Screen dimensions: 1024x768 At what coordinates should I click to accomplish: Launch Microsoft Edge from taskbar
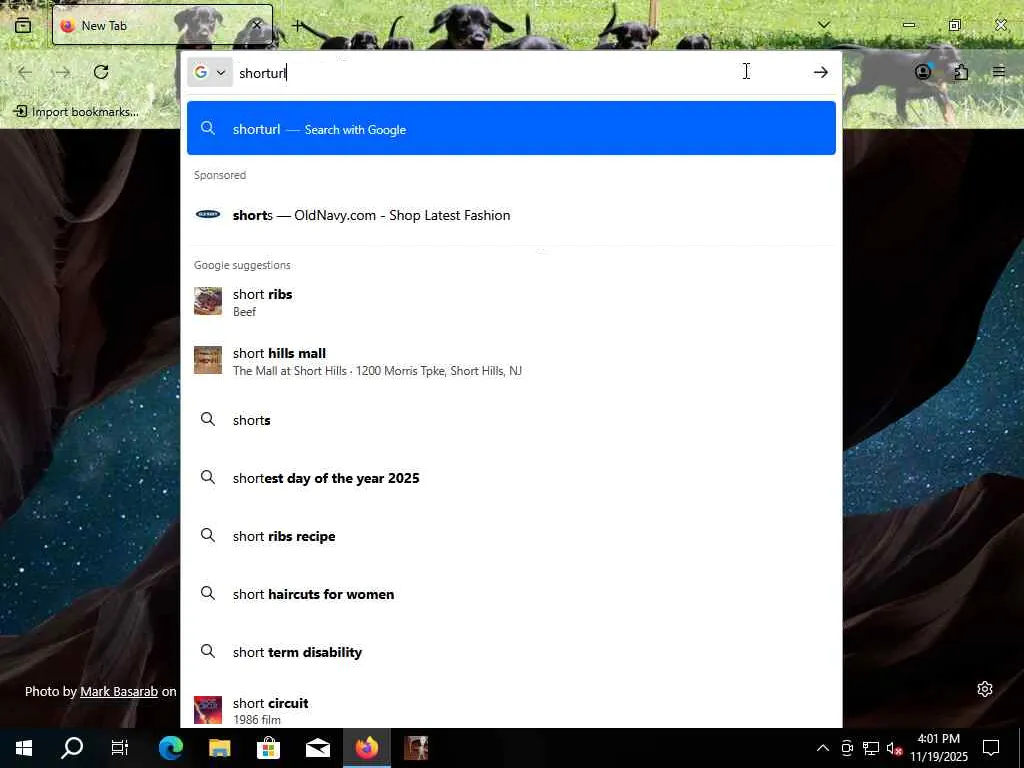click(x=171, y=748)
